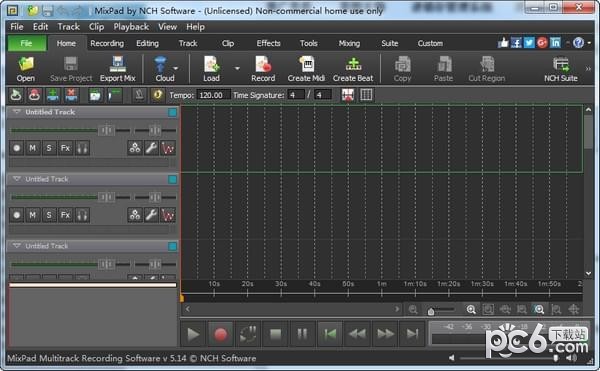The height and width of the screenshot is (371, 600).
Task: Click the metronome icon in the small toolbar
Action: (x=139, y=94)
